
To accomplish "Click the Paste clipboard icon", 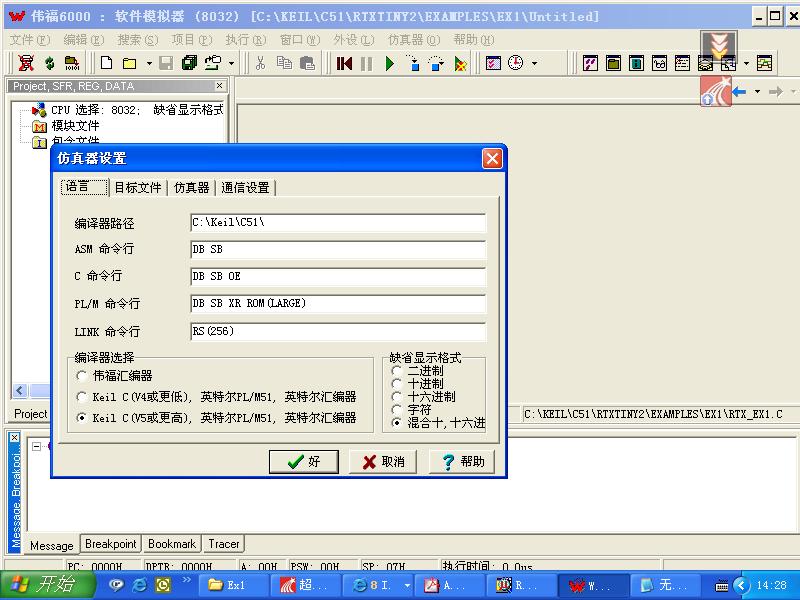I will [307, 63].
